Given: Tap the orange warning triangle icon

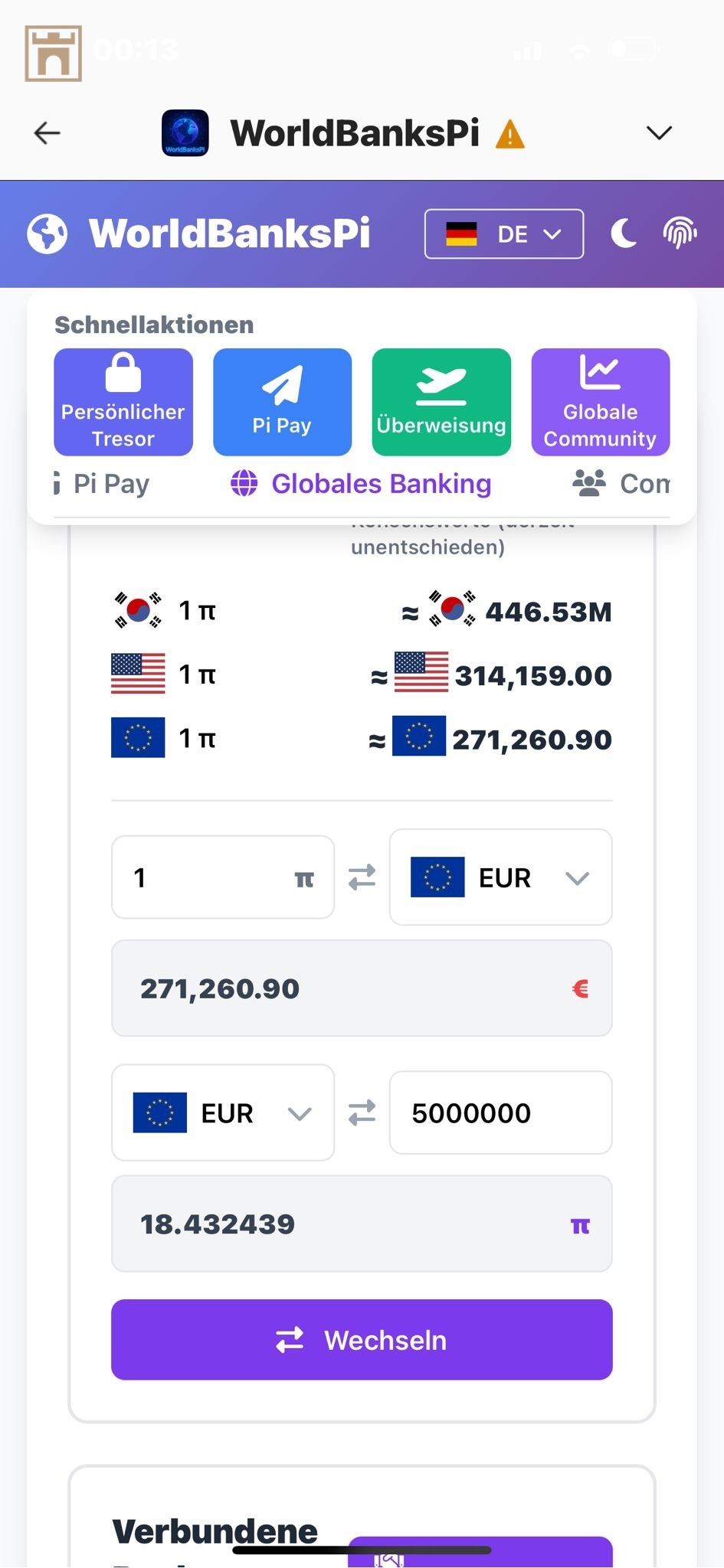Looking at the screenshot, I should pyautogui.click(x=509, y=136).
